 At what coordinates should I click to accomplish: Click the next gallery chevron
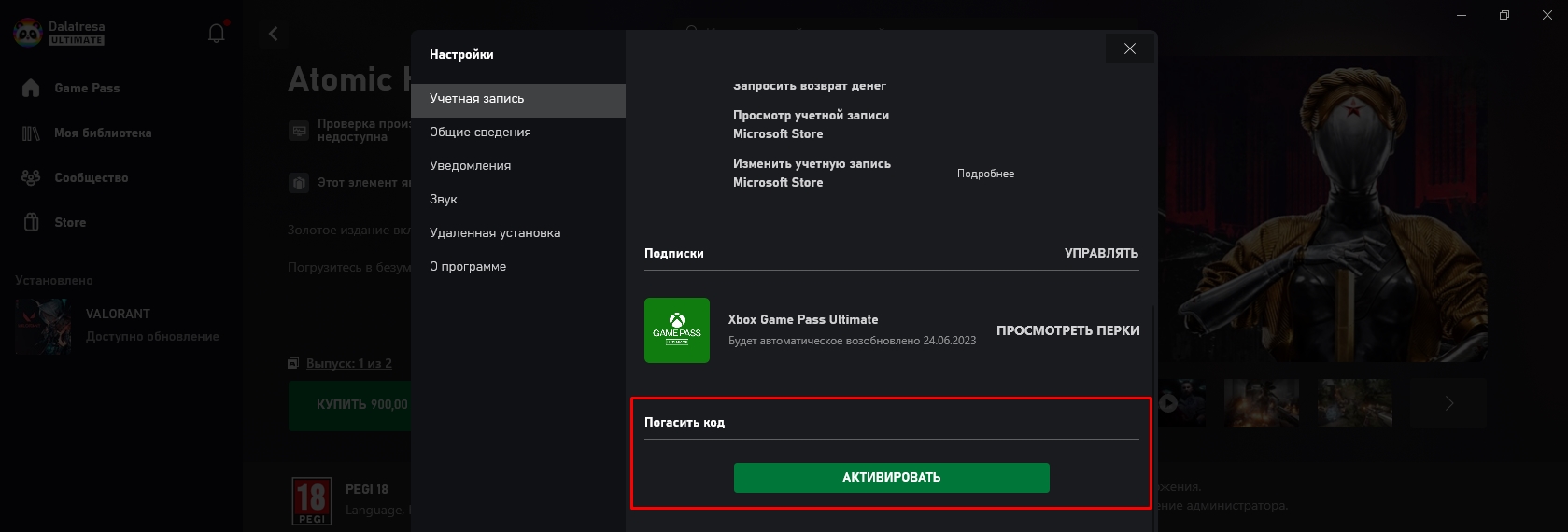point(1449,403)
